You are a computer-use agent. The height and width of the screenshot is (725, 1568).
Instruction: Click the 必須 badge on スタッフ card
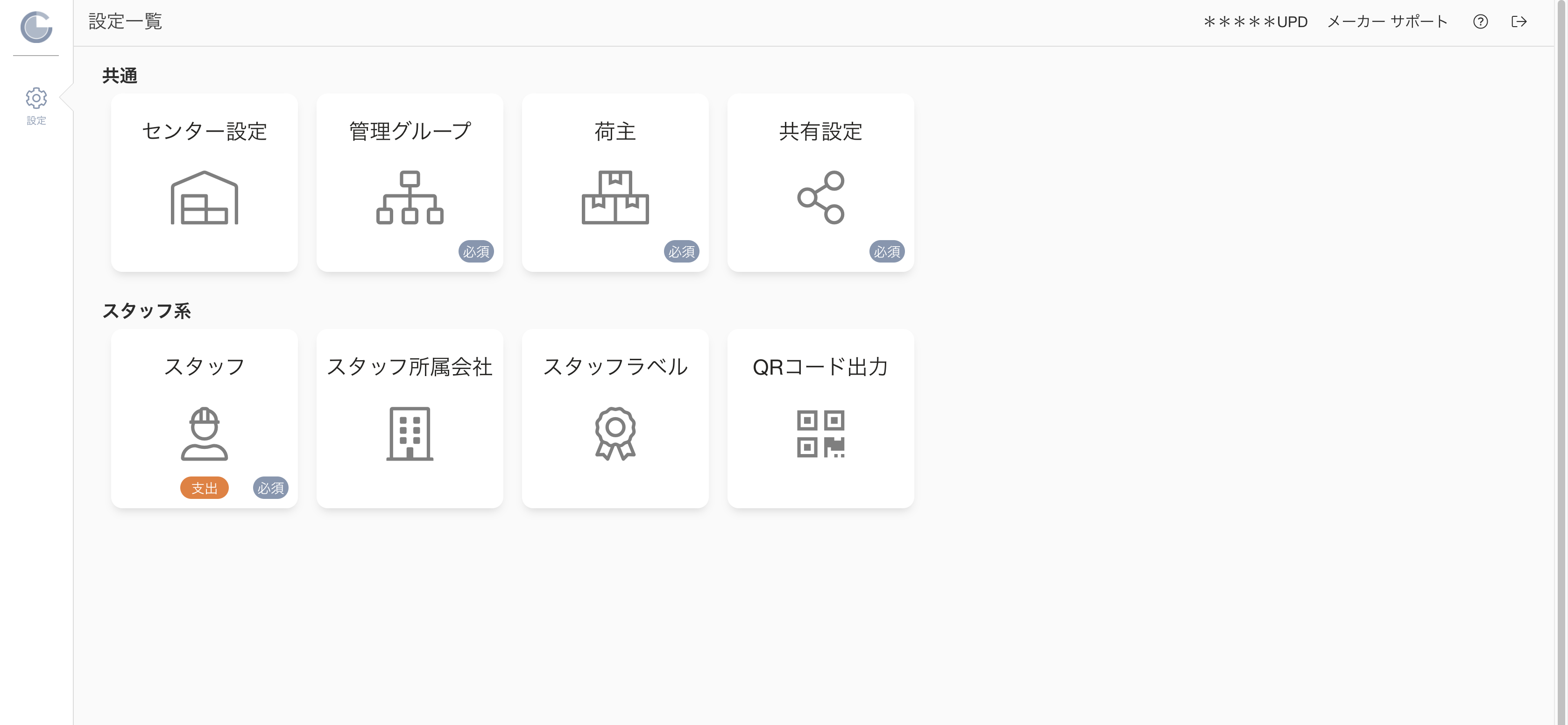tap(270, 488)
